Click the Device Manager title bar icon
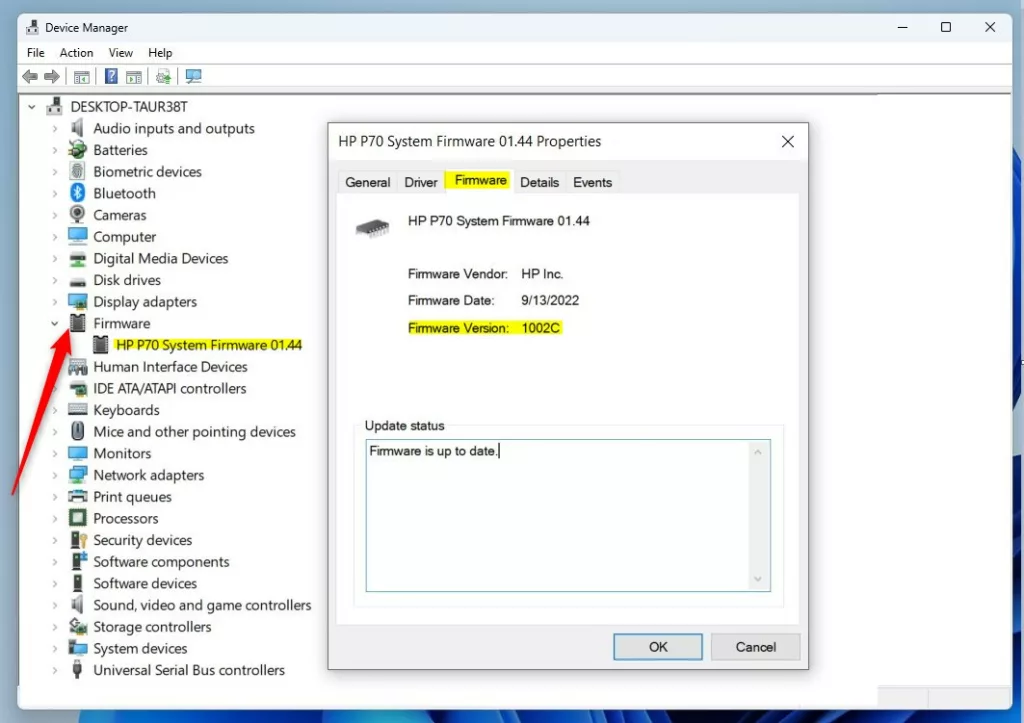This screenshot has width=1024, height=723. (32, 27)
